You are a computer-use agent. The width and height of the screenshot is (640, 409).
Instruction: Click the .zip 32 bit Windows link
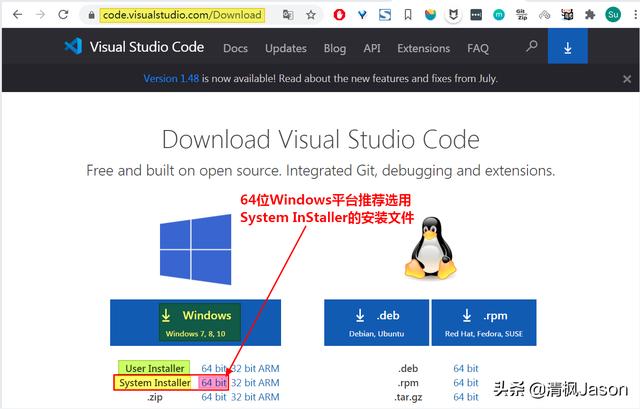point(243,397)
